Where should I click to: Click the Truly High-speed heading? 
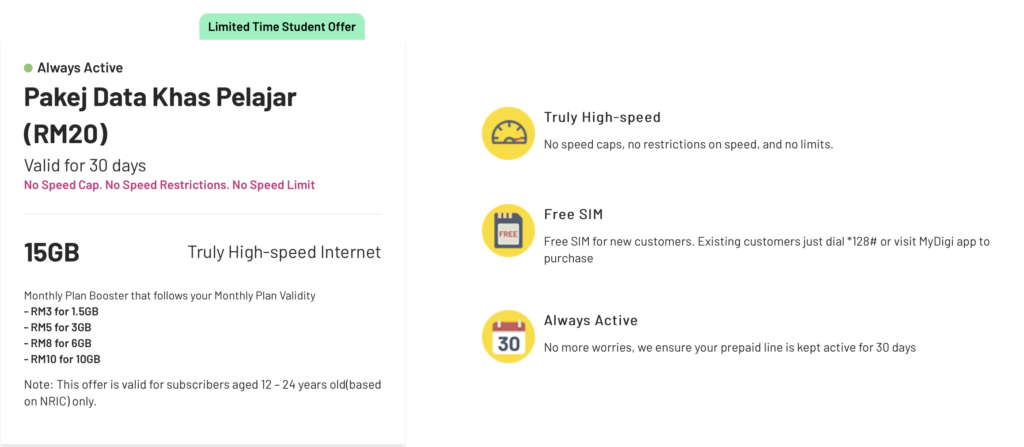pyautogui.click(x=602, y=118)
